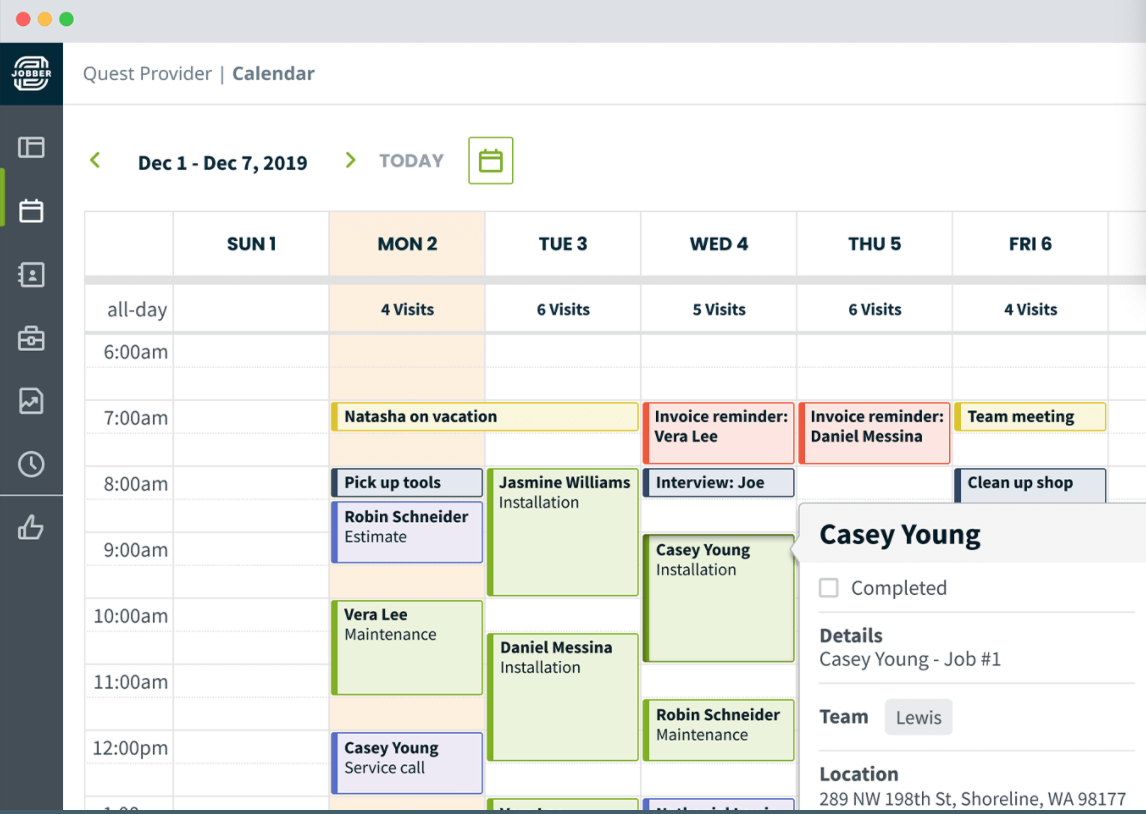
Task: Click the Lewis team tag
Action: point(918,717)
